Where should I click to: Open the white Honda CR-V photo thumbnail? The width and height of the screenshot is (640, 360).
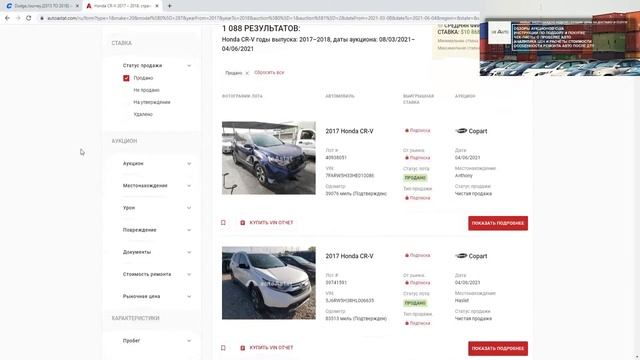[x=269, y=283]
